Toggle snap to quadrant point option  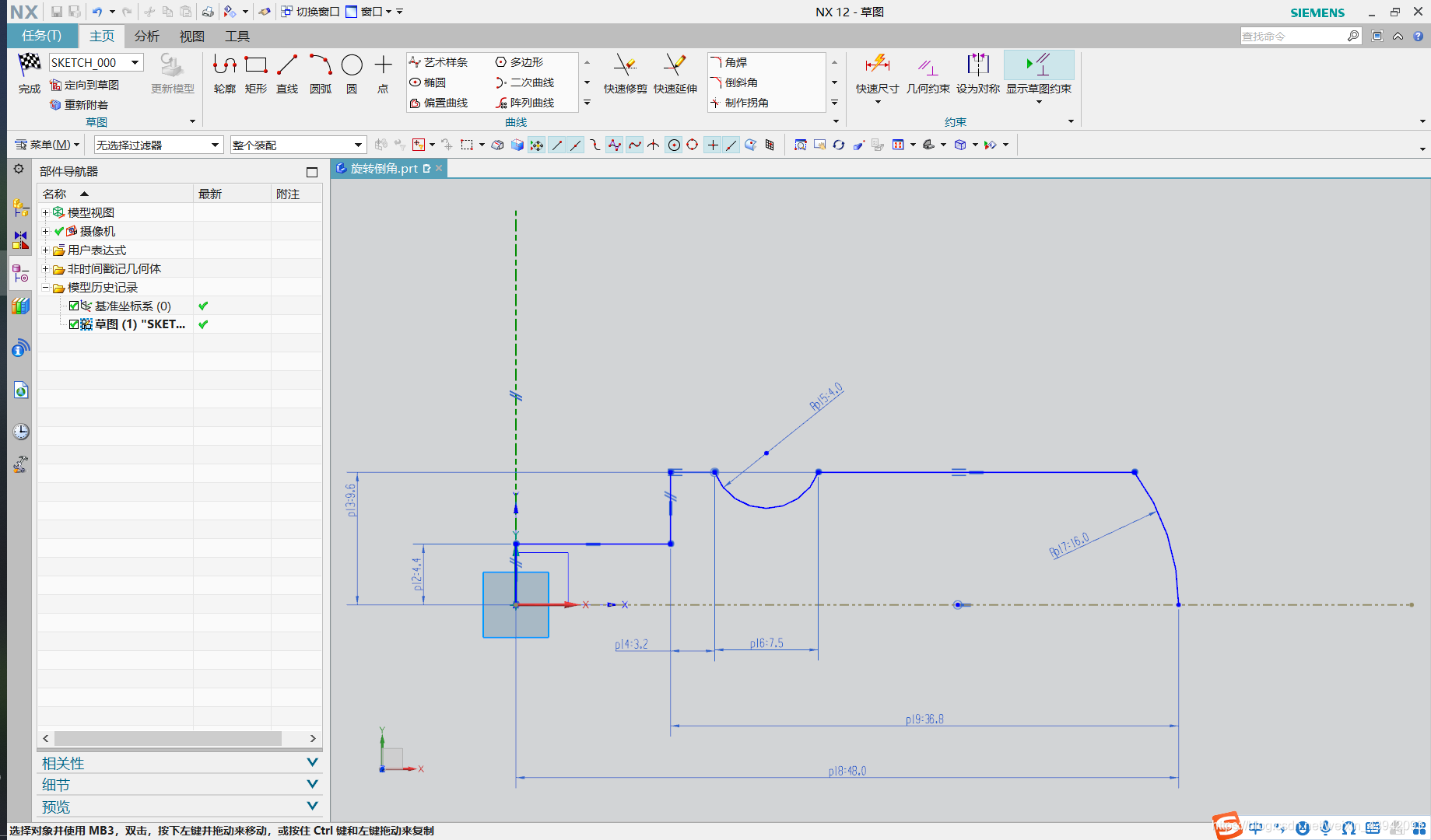(692, 145)
